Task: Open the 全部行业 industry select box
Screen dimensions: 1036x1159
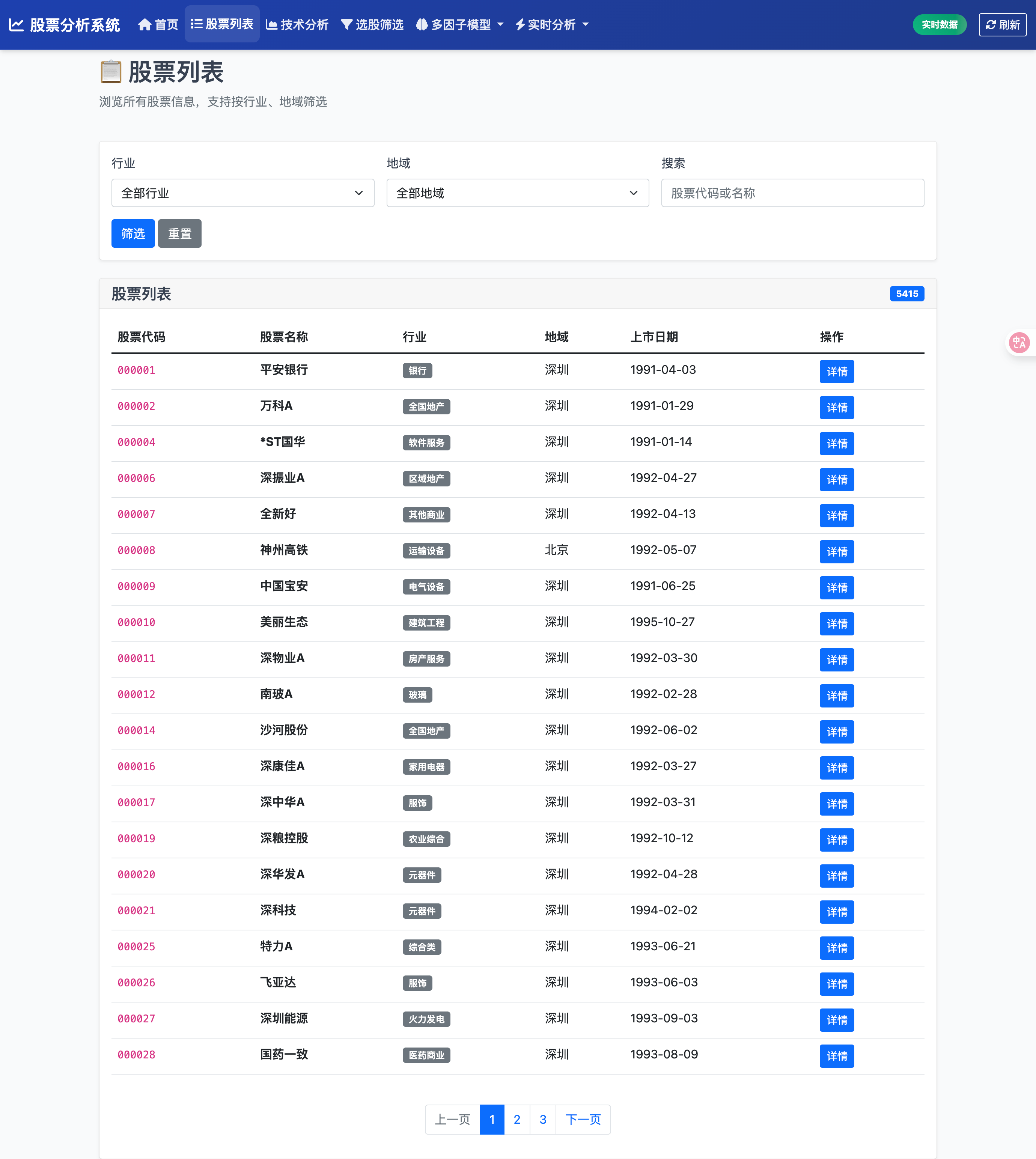Action: 242,193
